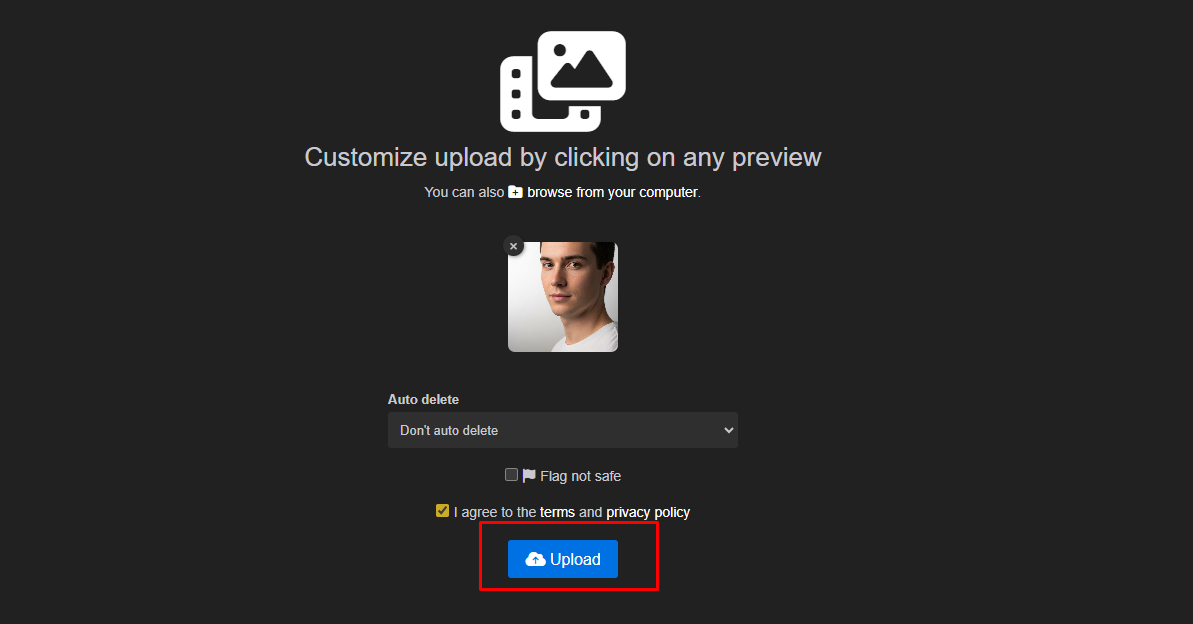The height and width of the screenshot is (624, 1193).
Task: Click the large media upload icon
Action: click(562, 82)
